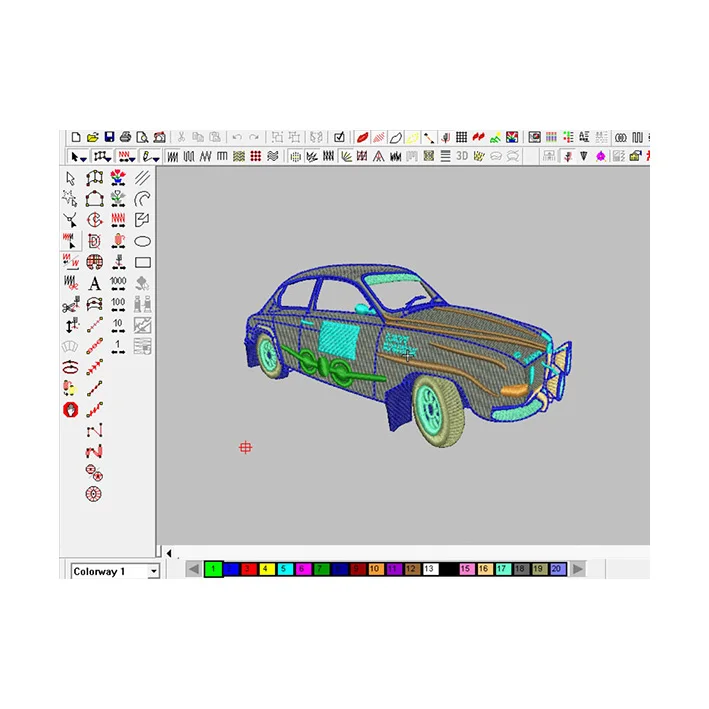Pick green color swatch number 1

tap(213, 569)
